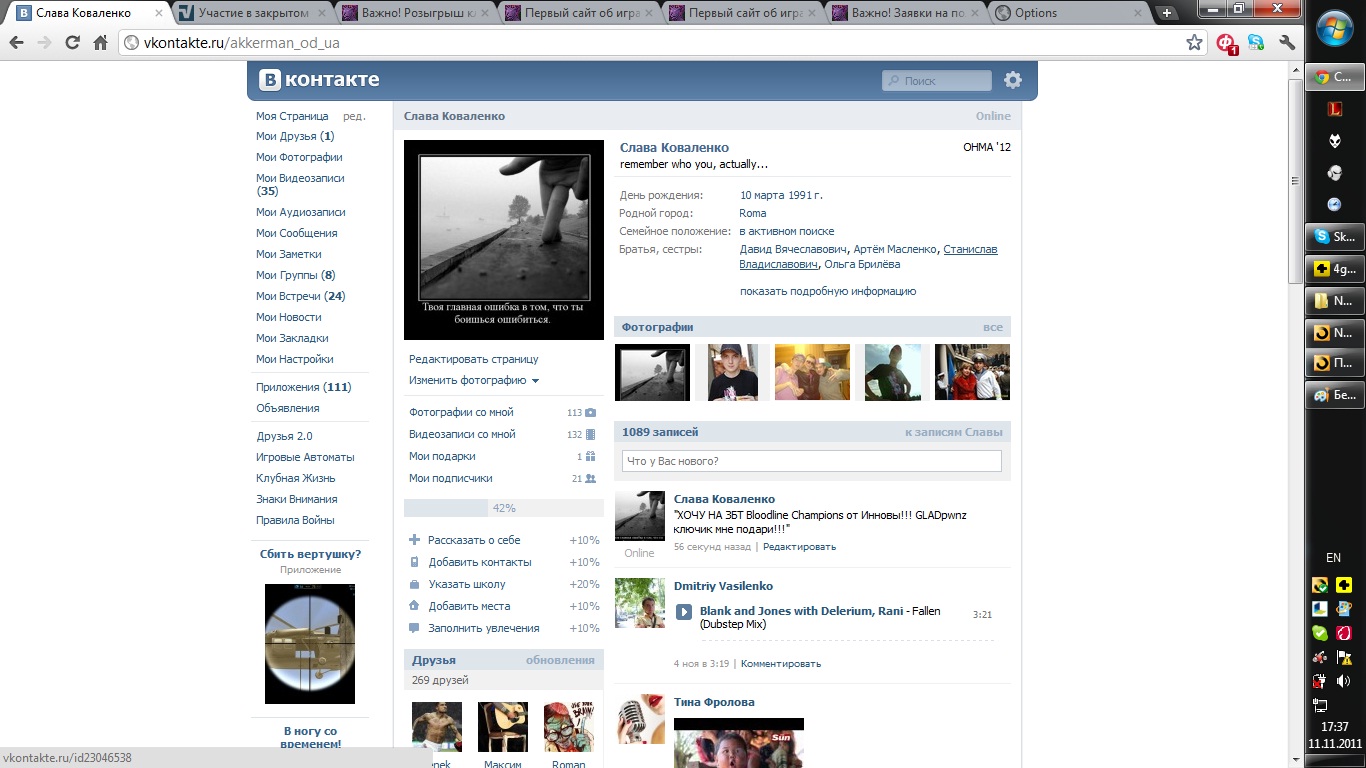
Task: Click the VKontakte settings gear icon
Action: [1013, 80]
